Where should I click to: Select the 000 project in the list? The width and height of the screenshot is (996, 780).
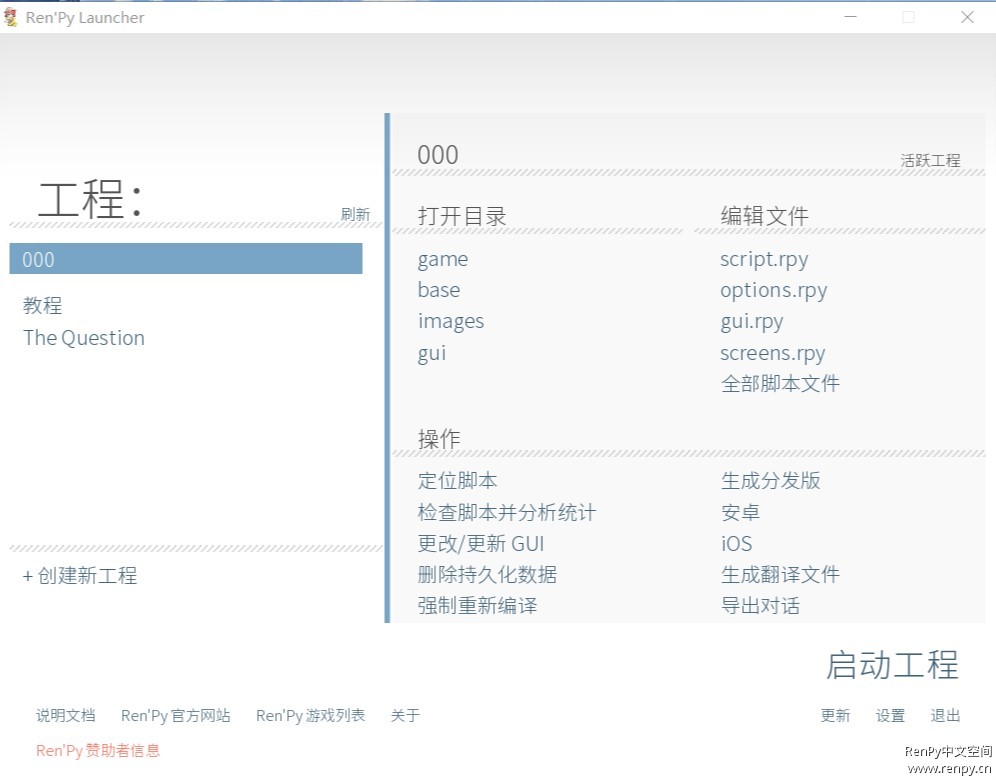185,259
